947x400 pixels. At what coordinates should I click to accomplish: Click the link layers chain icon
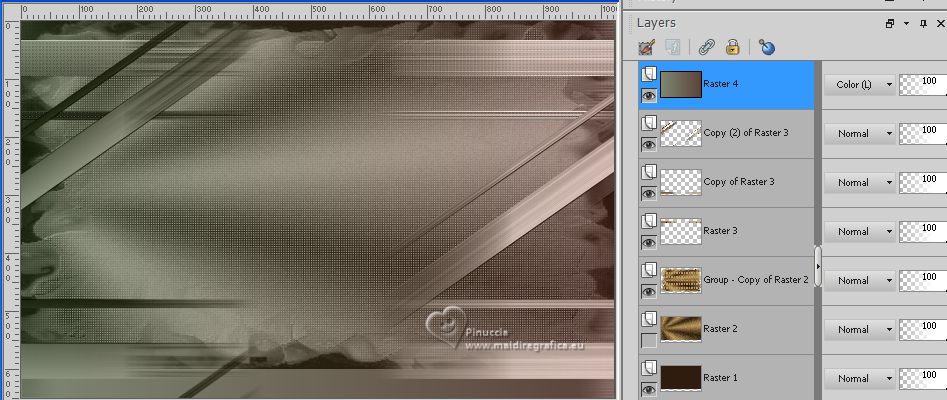(x=705, y=47)
